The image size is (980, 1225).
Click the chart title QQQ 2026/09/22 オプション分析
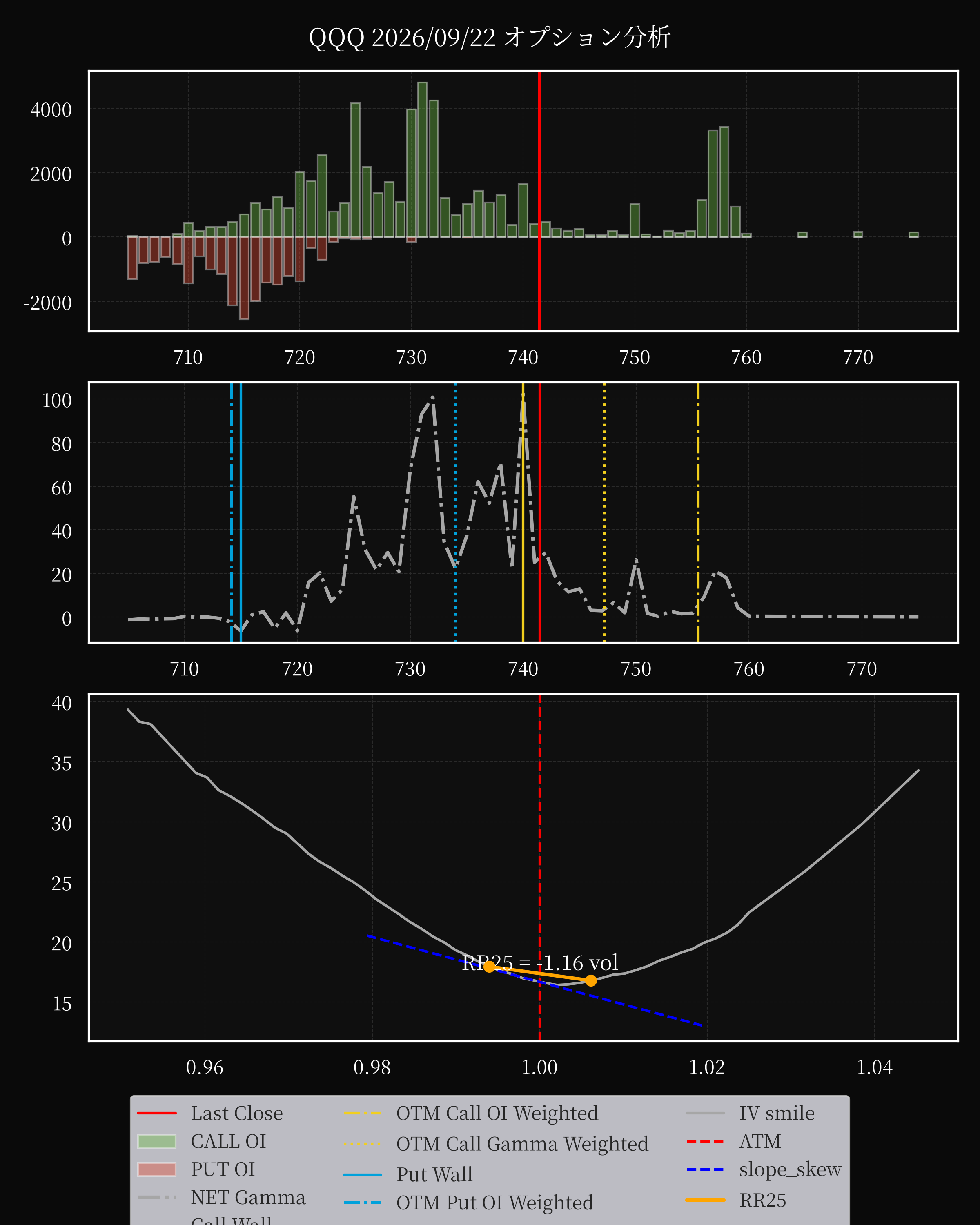click(x=490, y=38)
